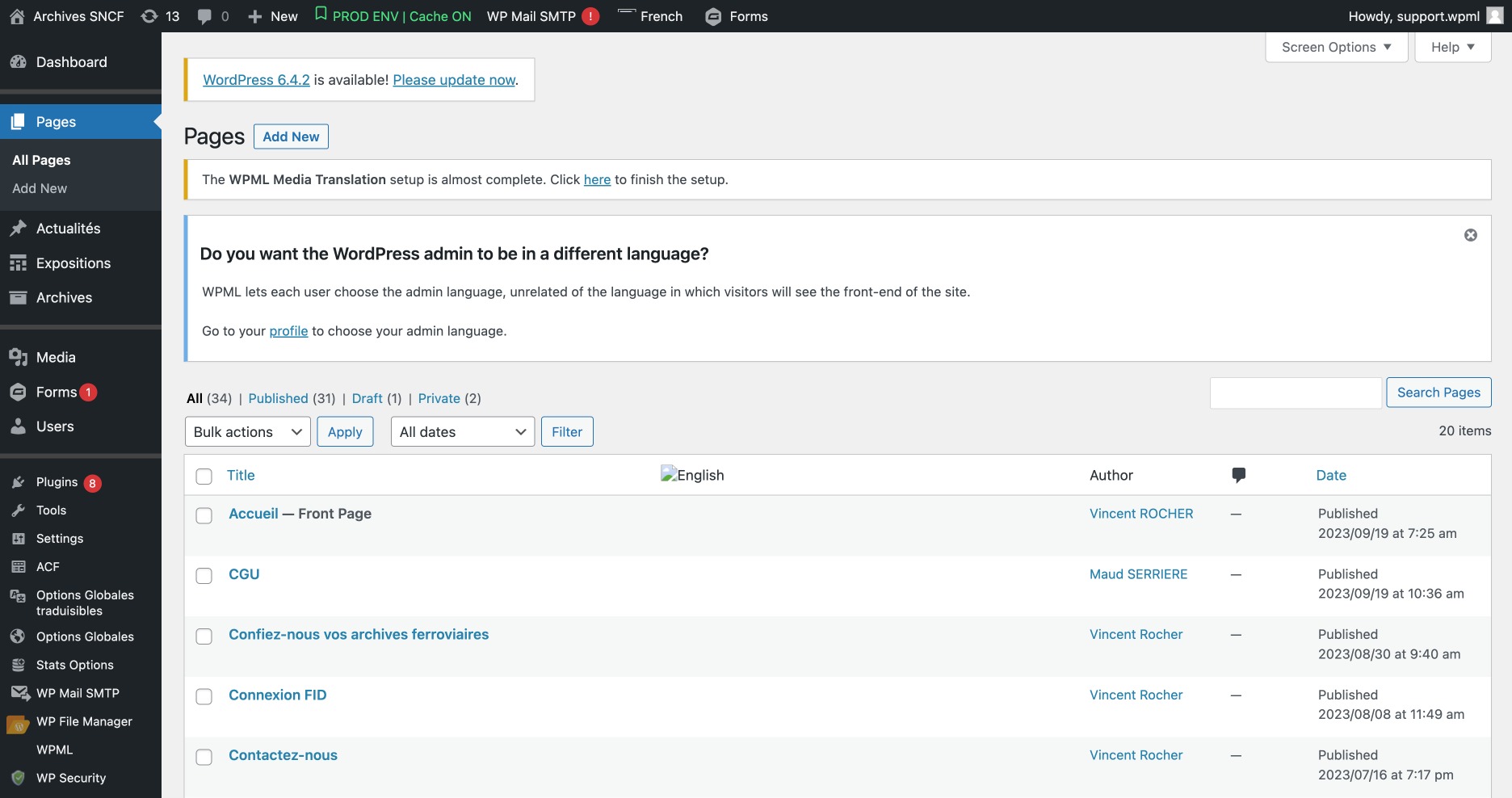Open author Maud SERRIERE link
The image size is (1512, 798).
click(1138, 574)
